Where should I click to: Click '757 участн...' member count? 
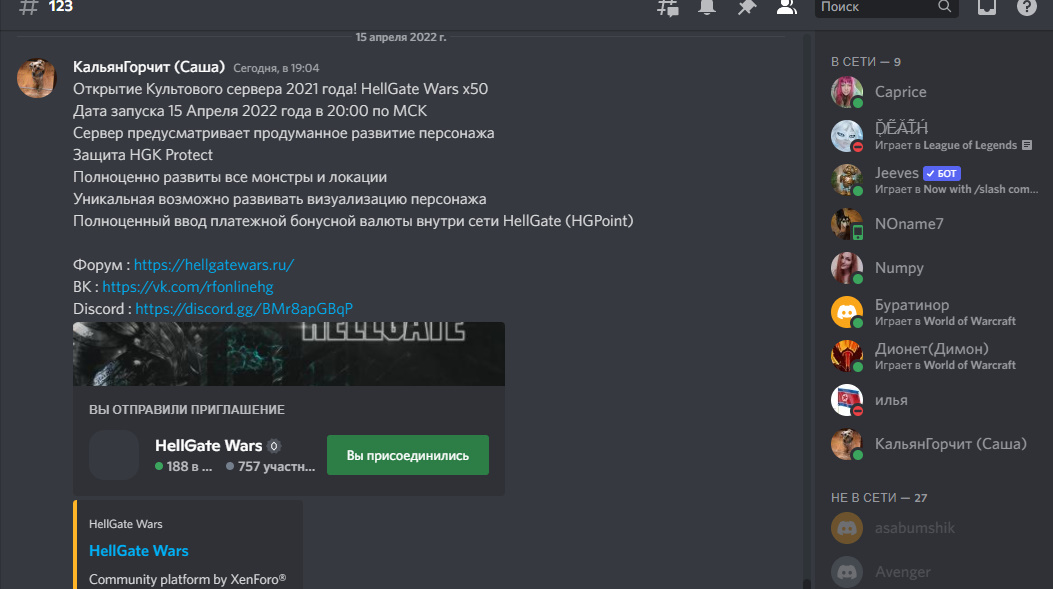[271, 466]
